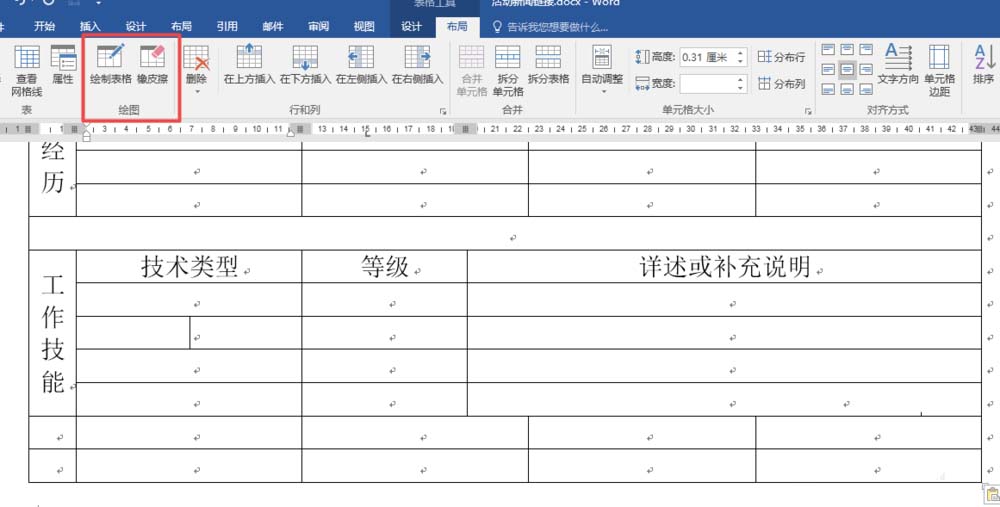Decrease 宽度 column width with down arrow

coord(740,88)
